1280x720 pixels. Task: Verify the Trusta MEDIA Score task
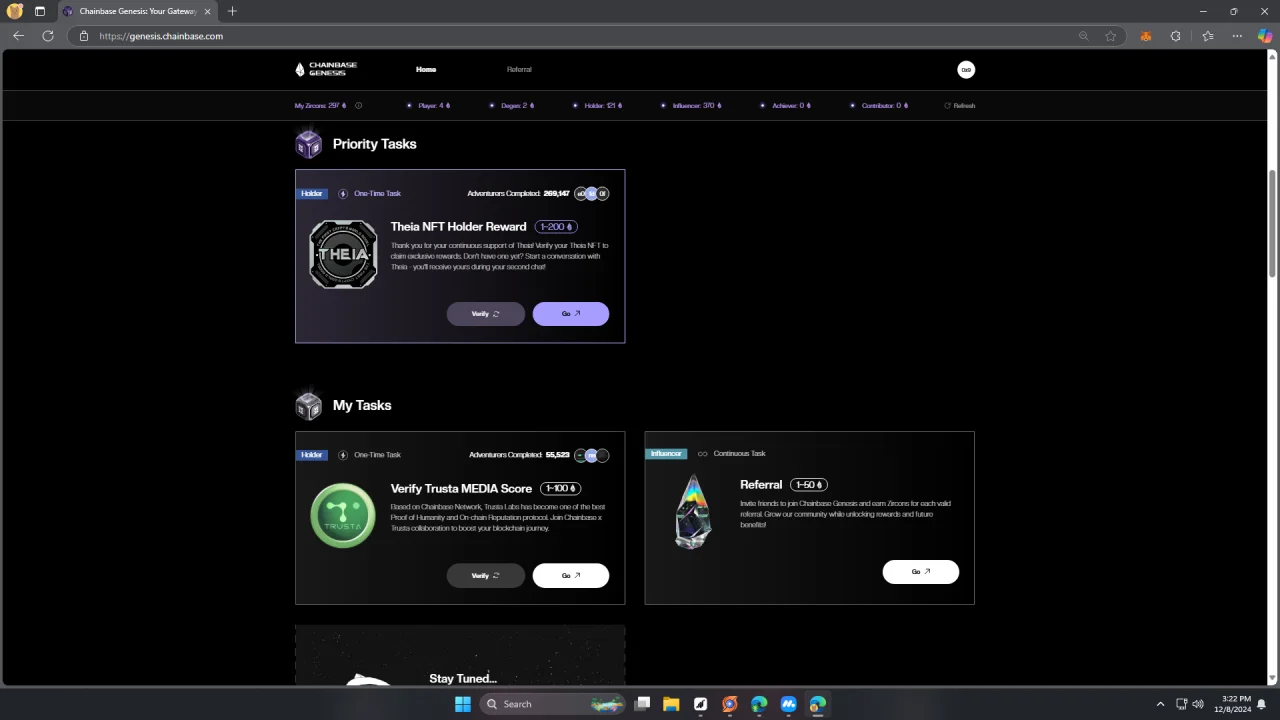click(x=486, y=575)
